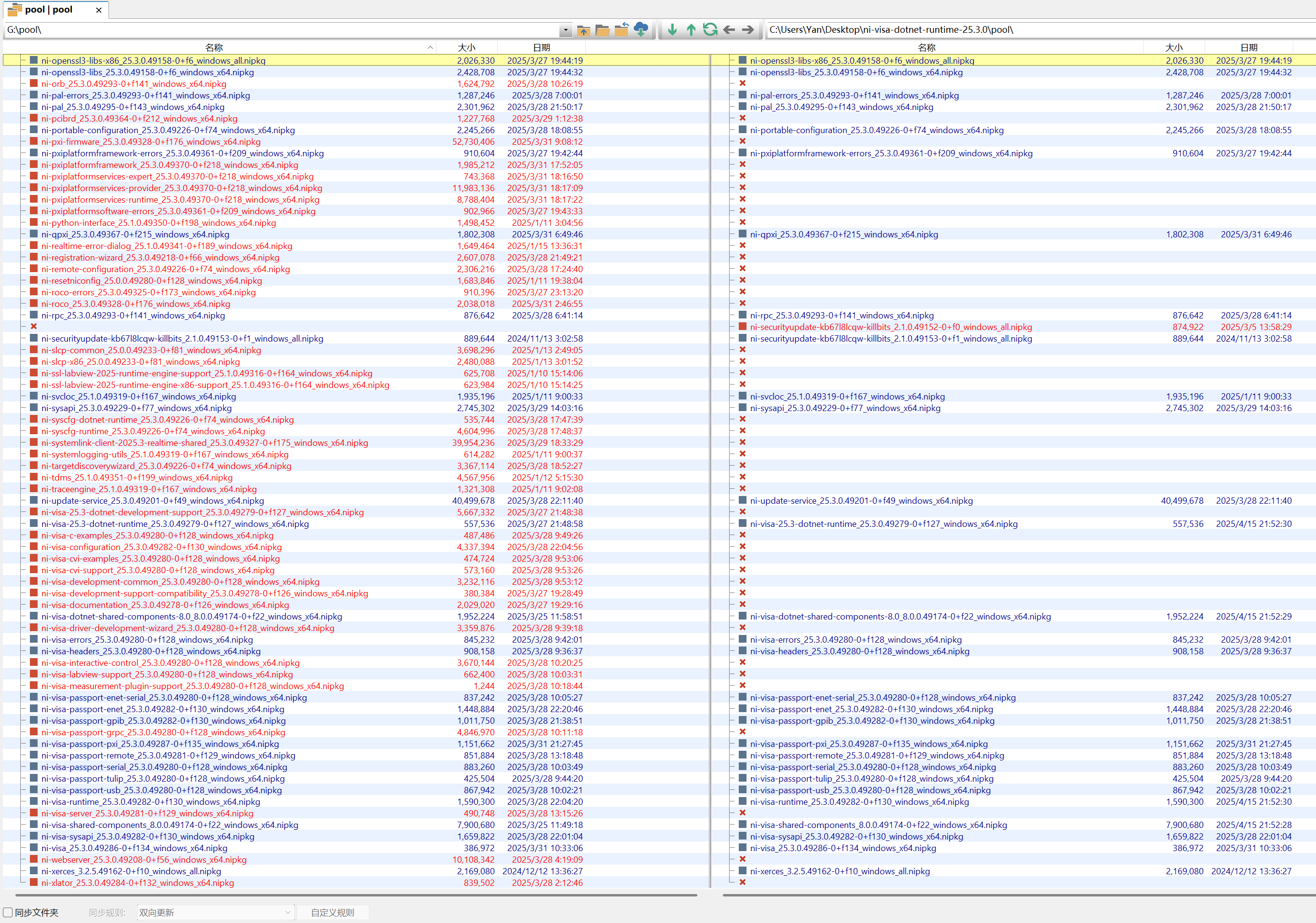
Task: Click the parent folder up icon
Action: pyautogui.click(x=583, y=30)
